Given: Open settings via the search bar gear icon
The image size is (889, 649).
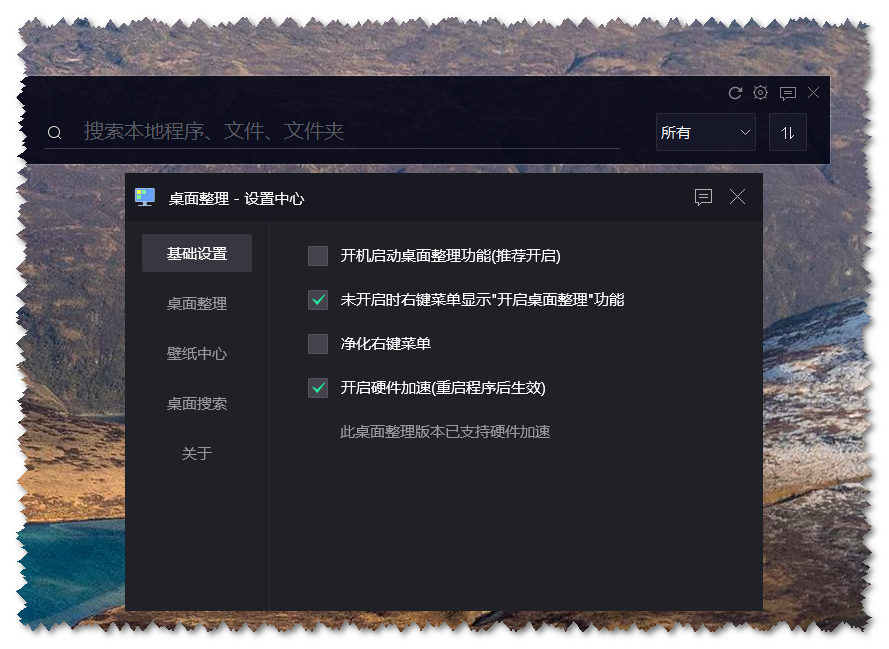Looking at the screenshot, I should point(761,93).
